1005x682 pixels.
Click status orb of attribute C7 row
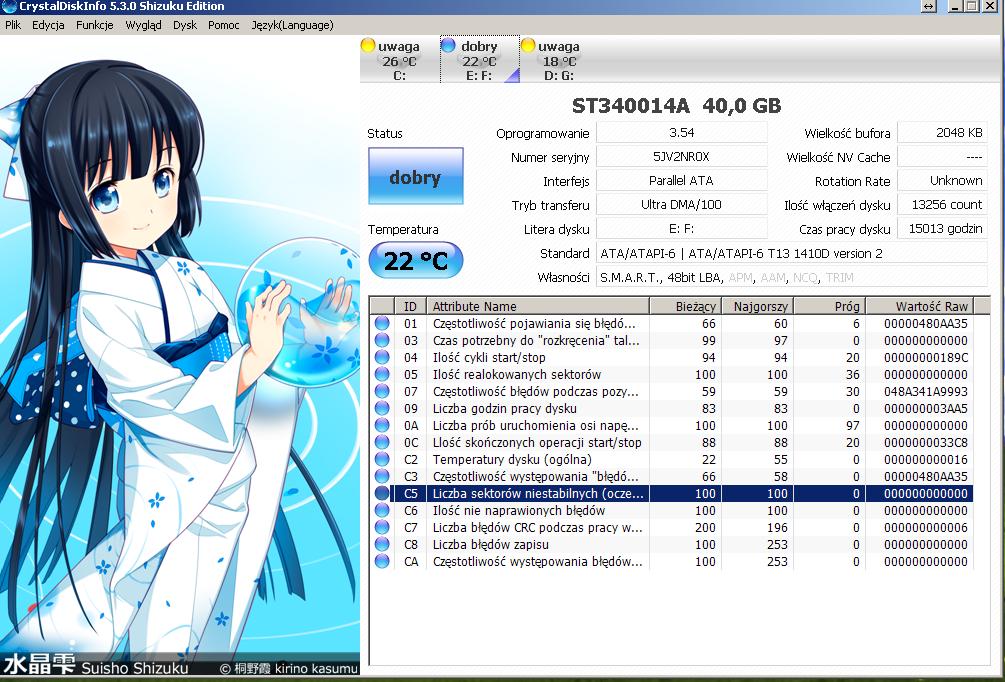[x=382, y=527]
